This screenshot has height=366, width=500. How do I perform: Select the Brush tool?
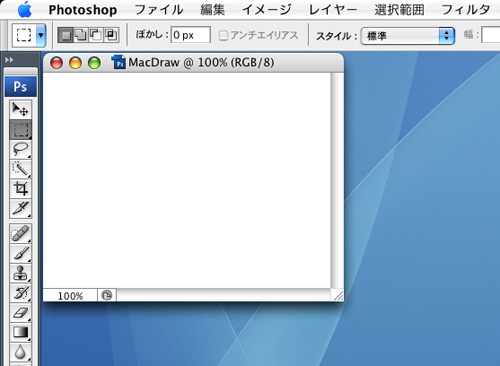(21, 253)
